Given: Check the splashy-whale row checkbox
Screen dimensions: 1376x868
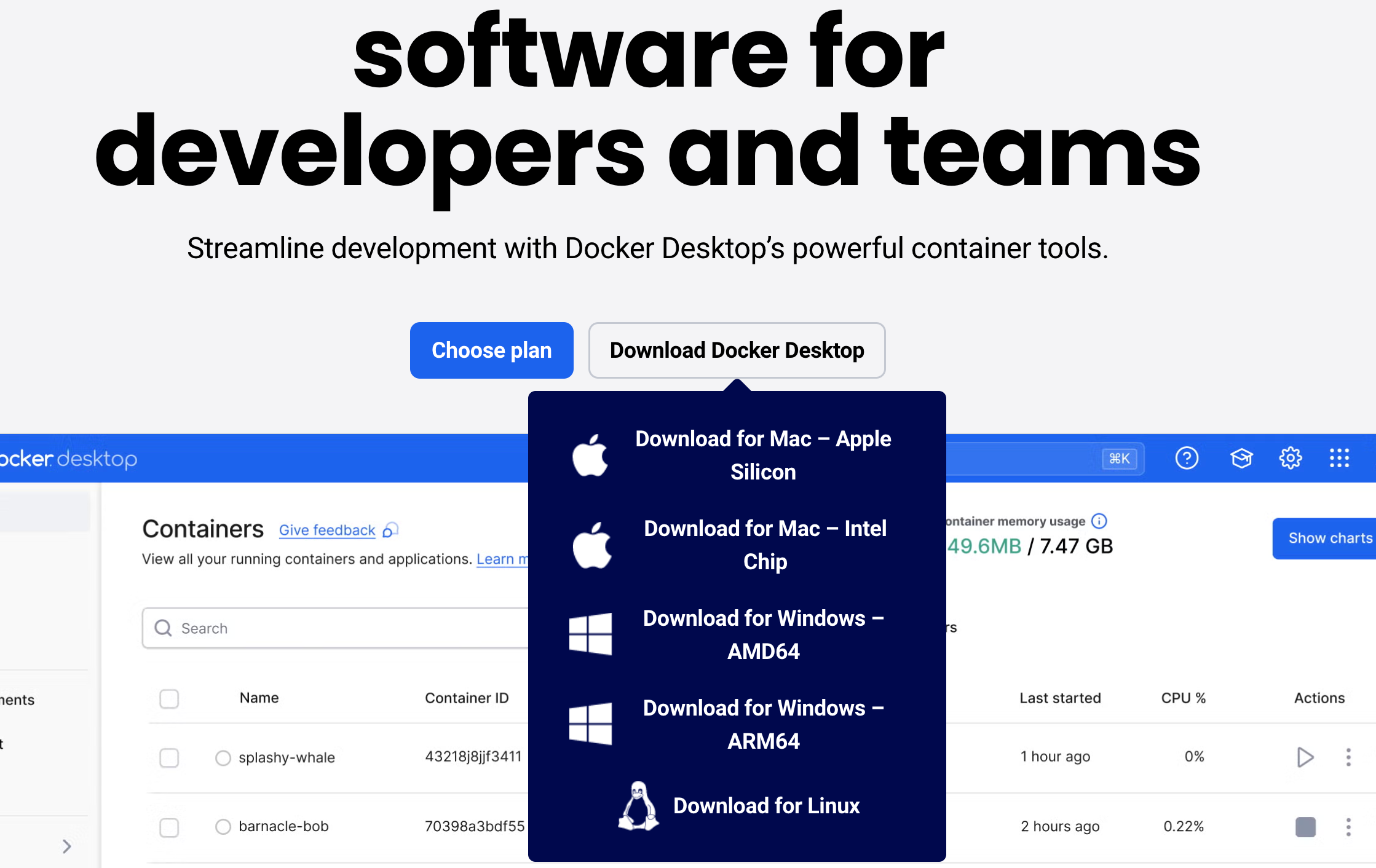Looking at the screenshot, I should (169, 757).
